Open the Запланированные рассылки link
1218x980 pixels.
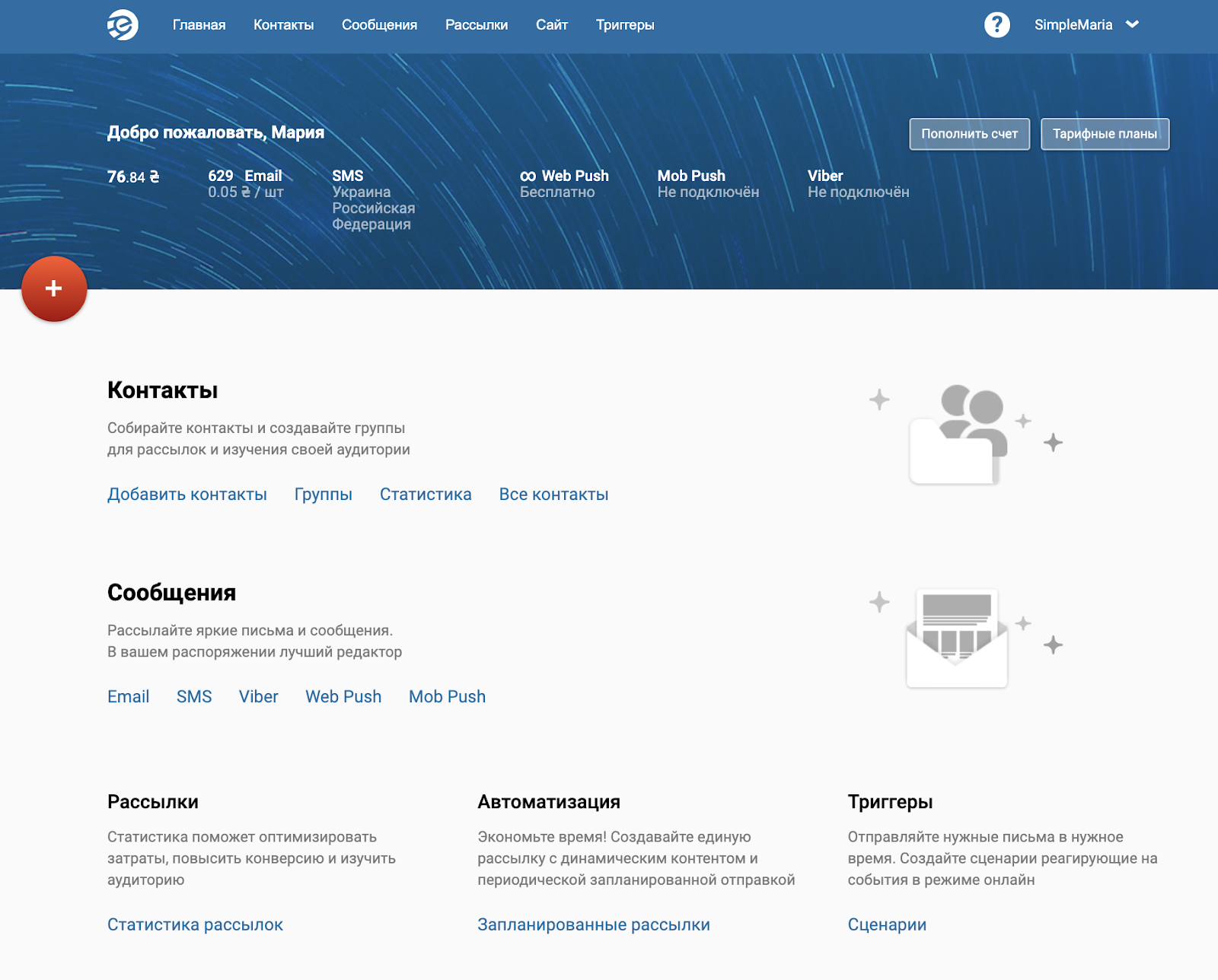coord(594,925)
